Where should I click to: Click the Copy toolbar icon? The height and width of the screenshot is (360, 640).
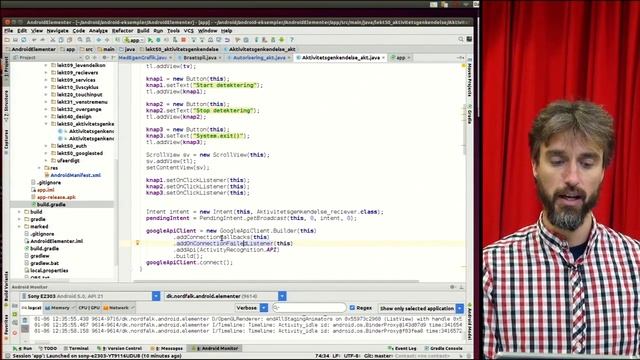click(61, 40)
